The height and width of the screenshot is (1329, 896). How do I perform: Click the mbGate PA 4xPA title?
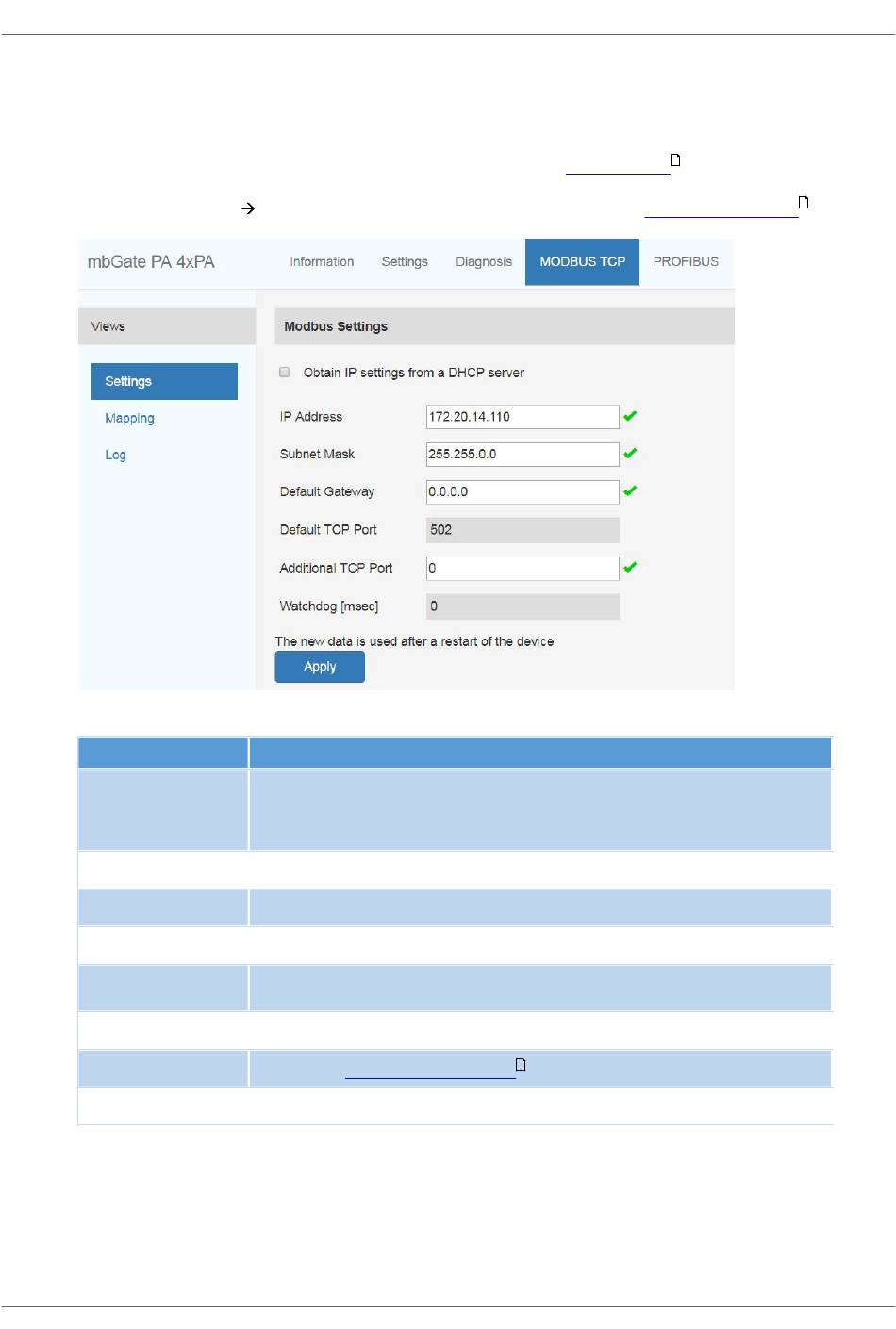(151, 262)
